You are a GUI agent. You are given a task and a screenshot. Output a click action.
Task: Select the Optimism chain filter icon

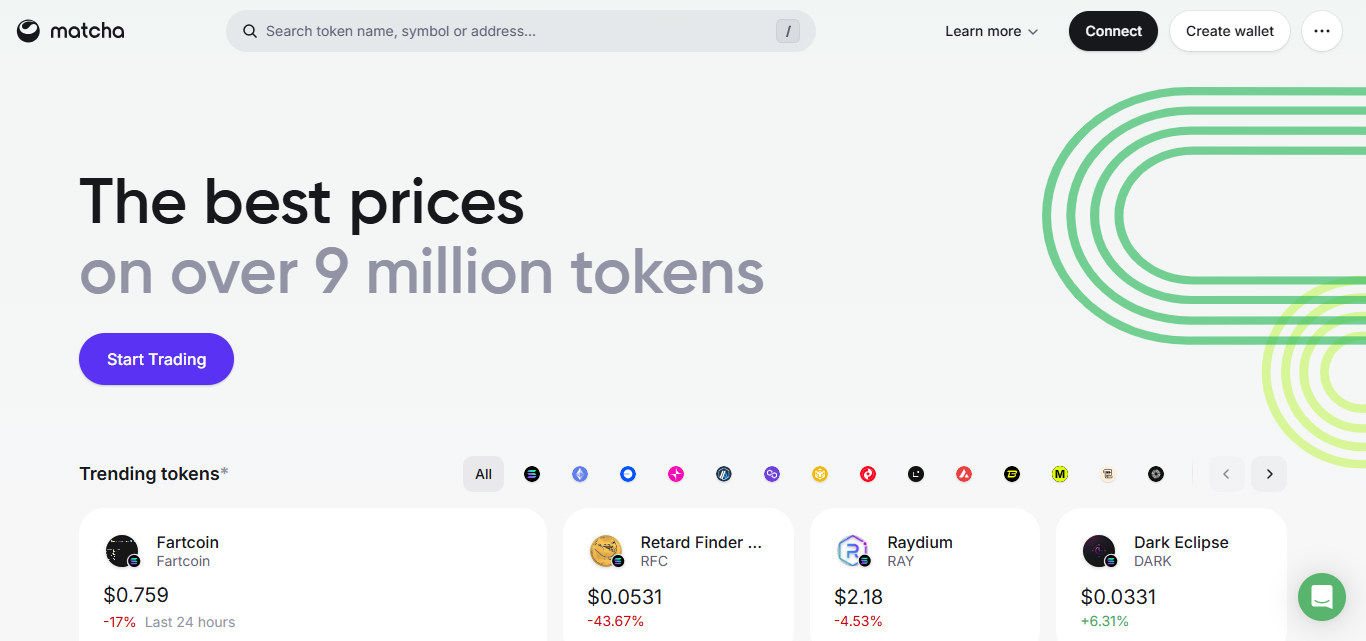(868, 474)
